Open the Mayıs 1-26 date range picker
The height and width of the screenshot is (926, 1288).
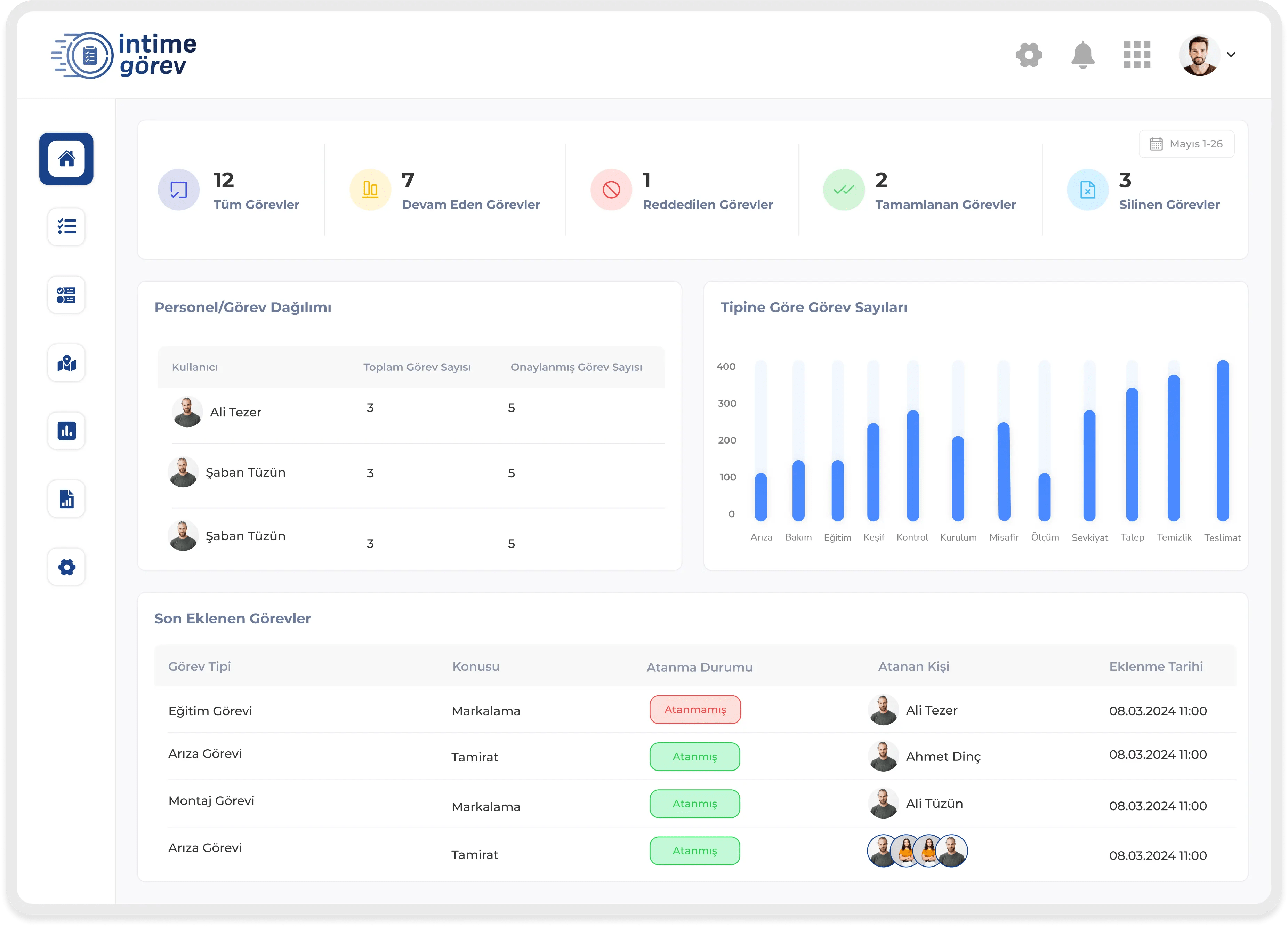coord(1186,144)
